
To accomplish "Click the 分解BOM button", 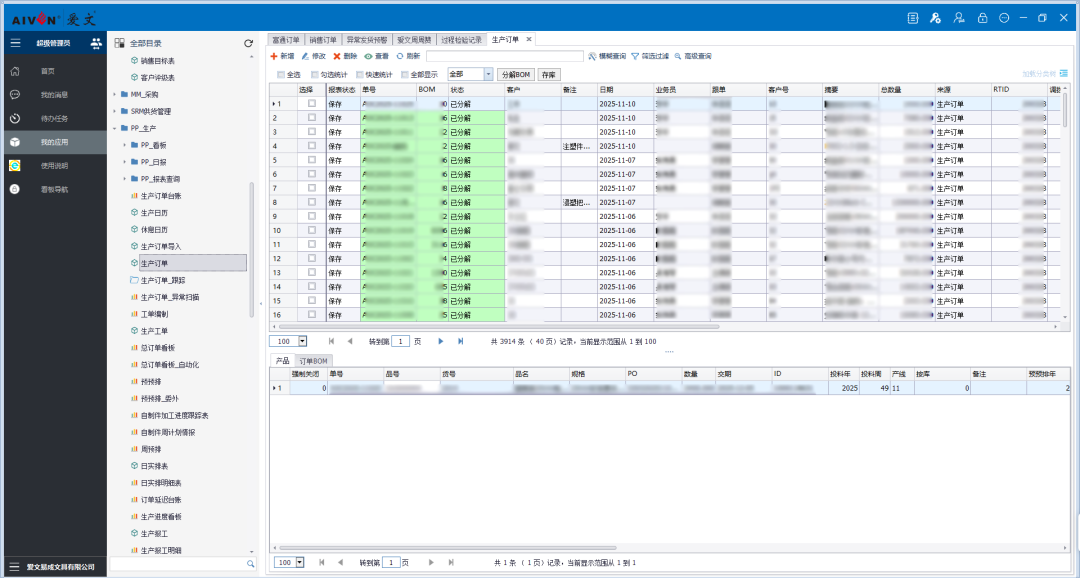I will click(x=515, y=74).
